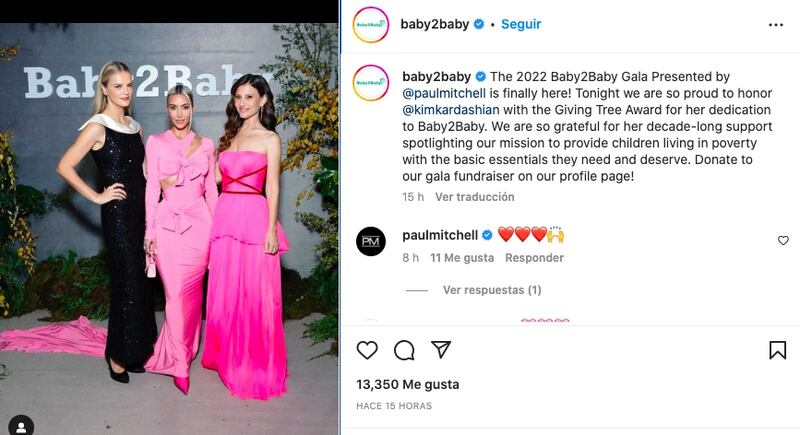The width and height of the screenshot is (800, 435).
Task: Reply to paulmitchell comment via Responder
Action: tap(534, 258)
